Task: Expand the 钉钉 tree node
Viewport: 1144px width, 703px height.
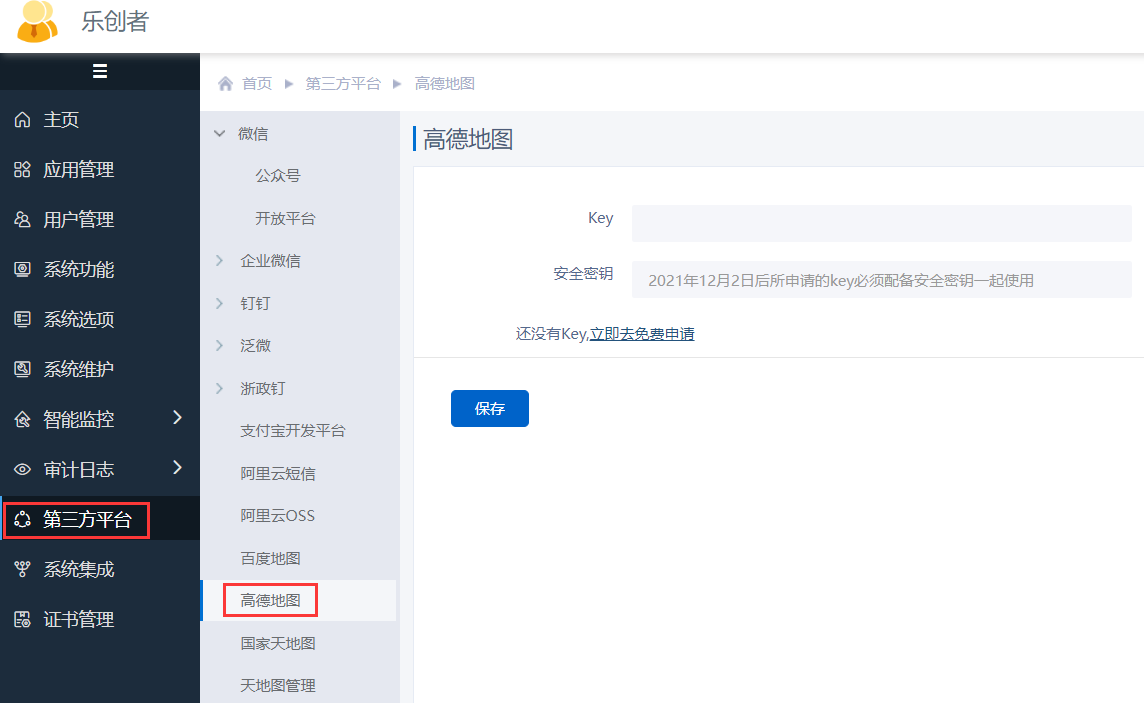Action: [220, 303]
